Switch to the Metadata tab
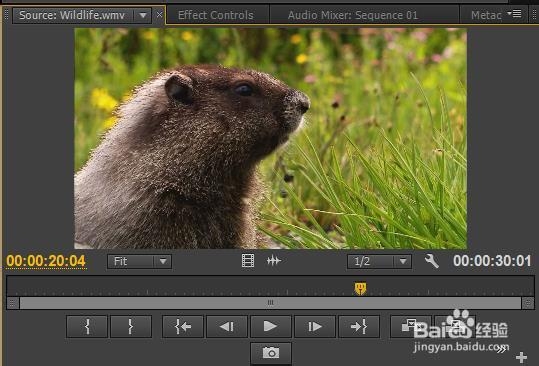This screenshot has width=539, height=366. pos(486,15)
